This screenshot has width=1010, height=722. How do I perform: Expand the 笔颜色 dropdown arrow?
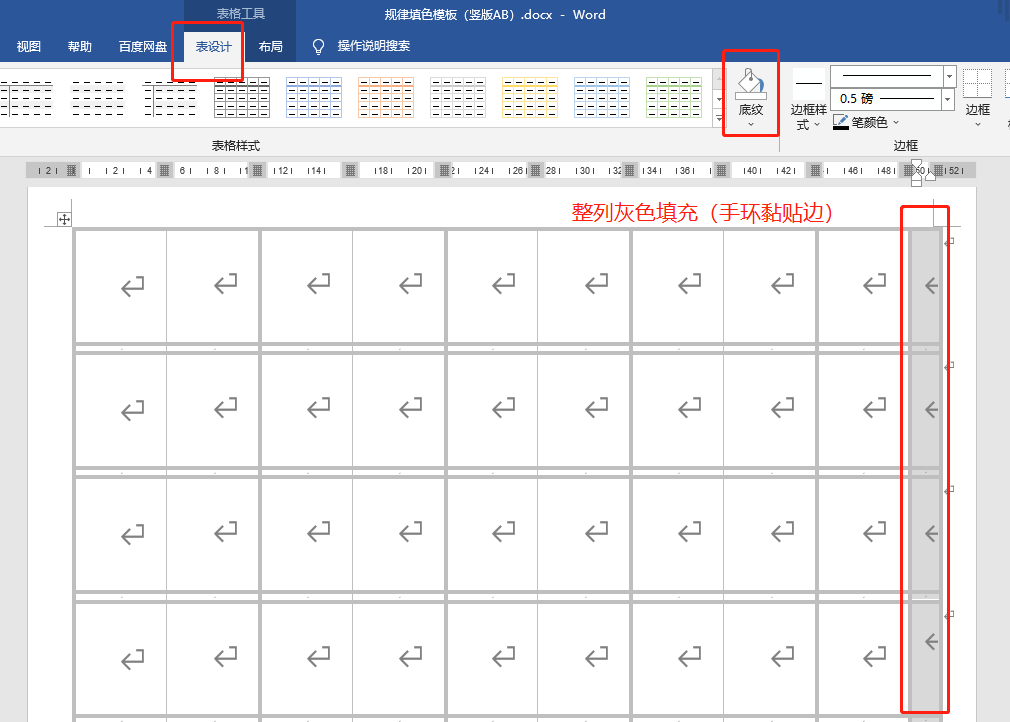895,122
